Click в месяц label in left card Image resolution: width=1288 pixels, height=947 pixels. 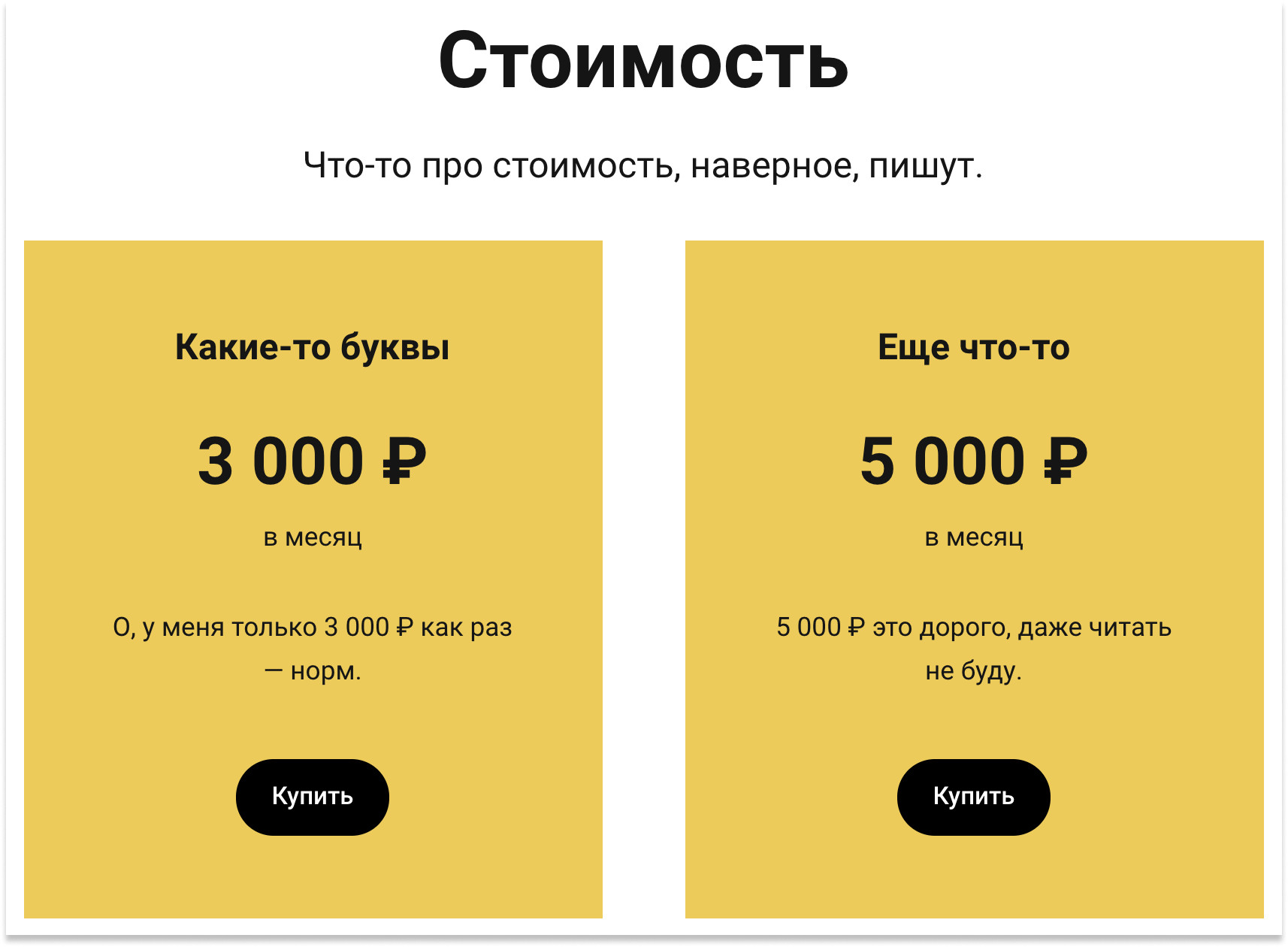[x=313, y=537]
